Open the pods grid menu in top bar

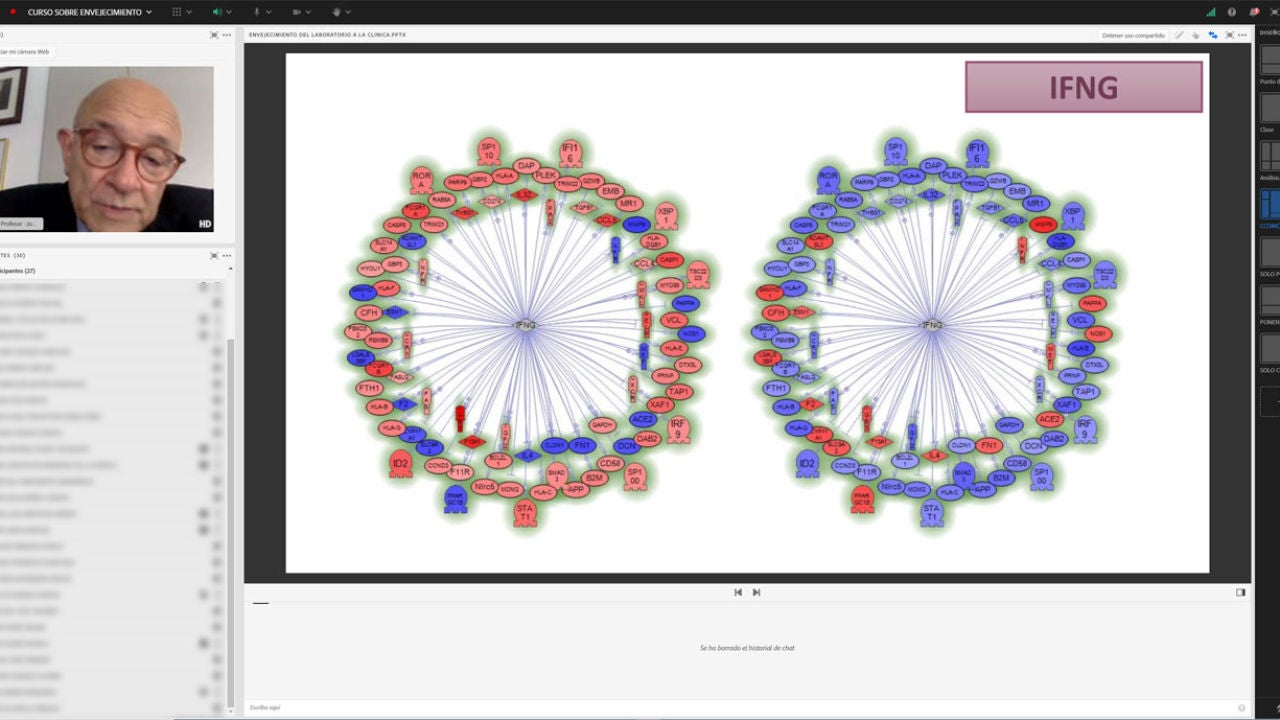[x=177, y=12]
